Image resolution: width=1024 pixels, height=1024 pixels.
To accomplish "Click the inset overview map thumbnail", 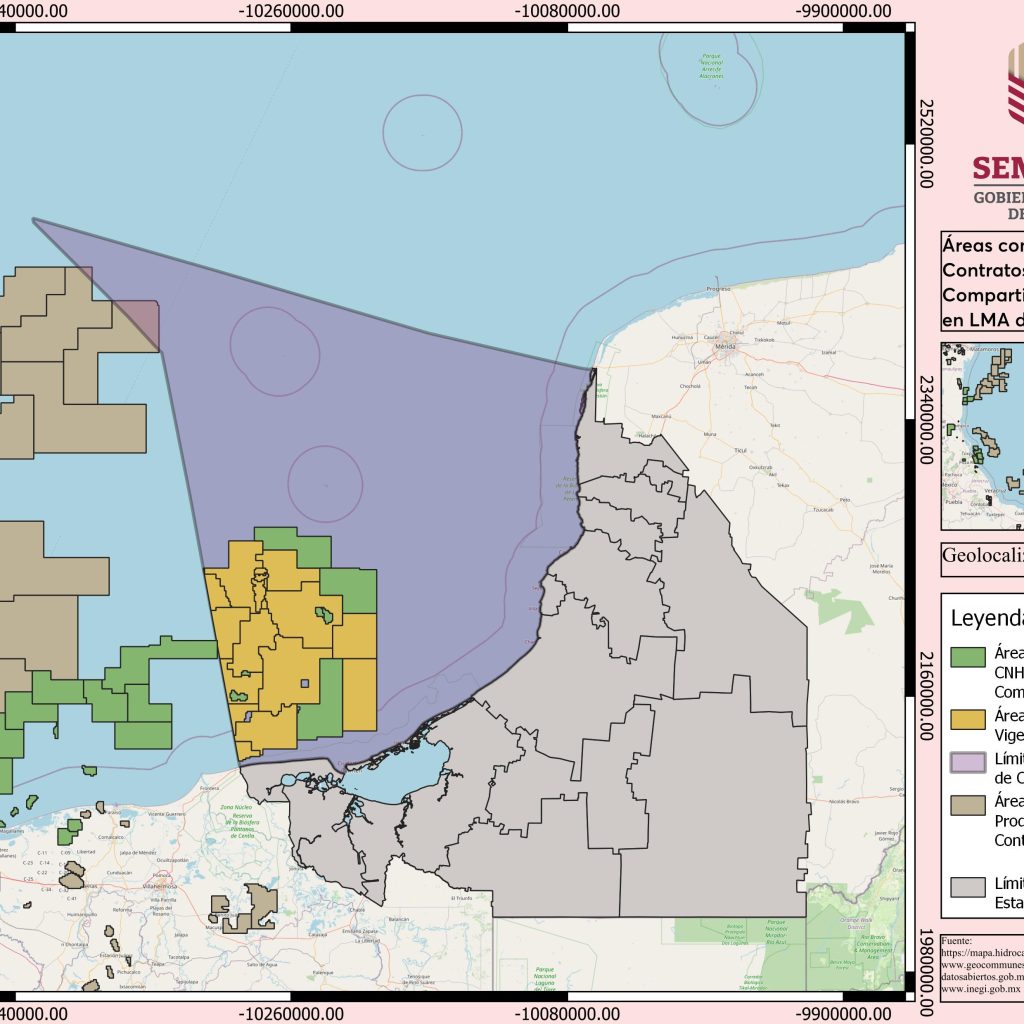I will [x=982, y=436].
